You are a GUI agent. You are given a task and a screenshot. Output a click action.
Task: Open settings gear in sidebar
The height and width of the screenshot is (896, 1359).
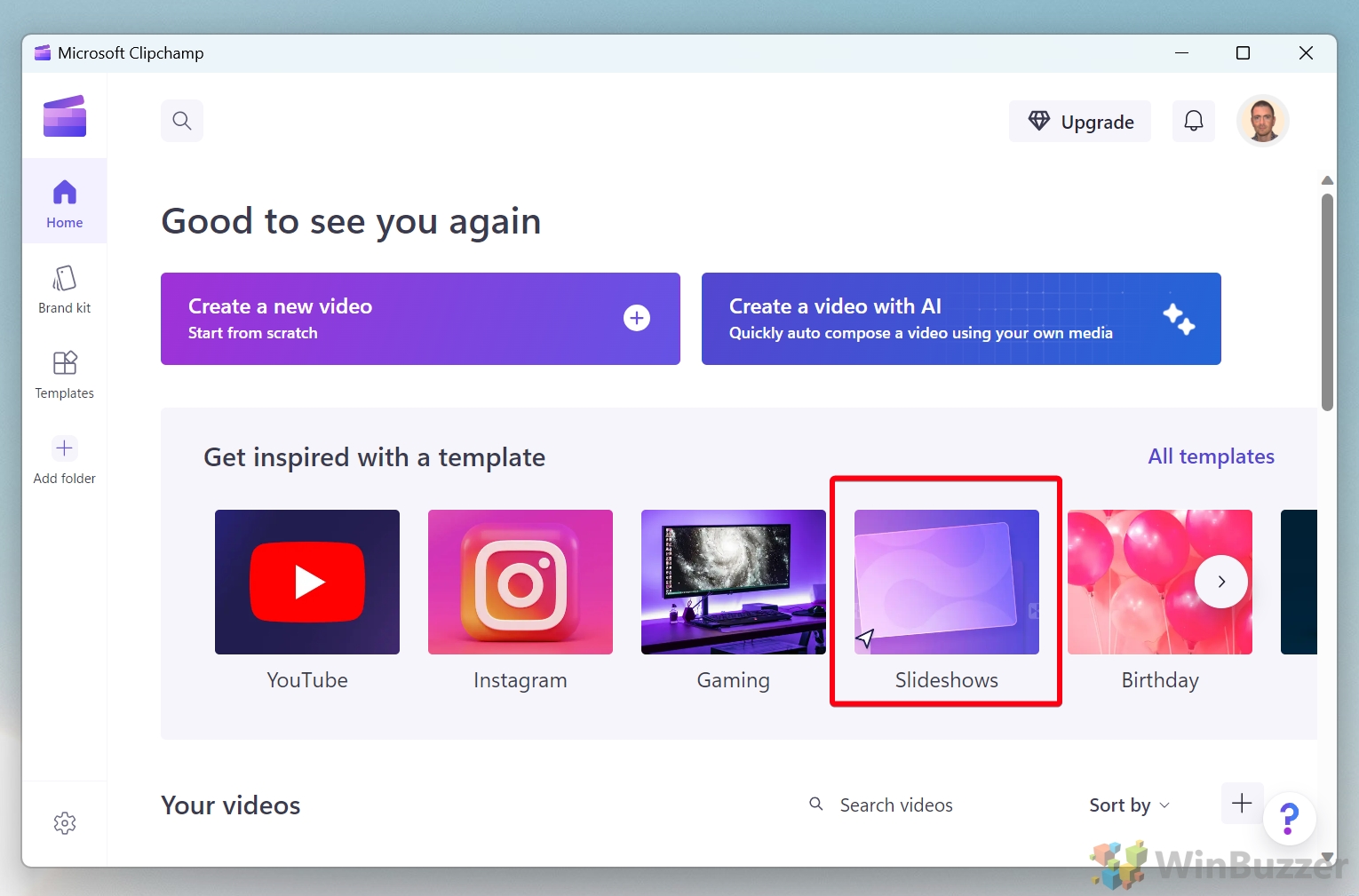click(x=65, y=823)
